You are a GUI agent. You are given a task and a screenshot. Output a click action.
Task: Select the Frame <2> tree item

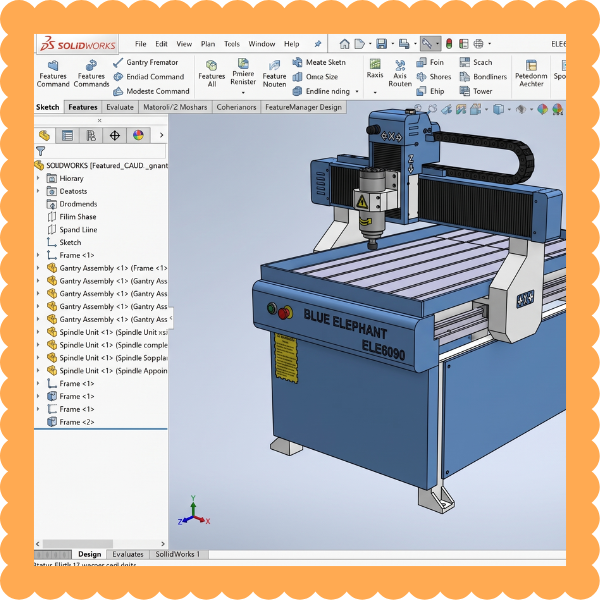pyautogui.click(x=70, y=422)
